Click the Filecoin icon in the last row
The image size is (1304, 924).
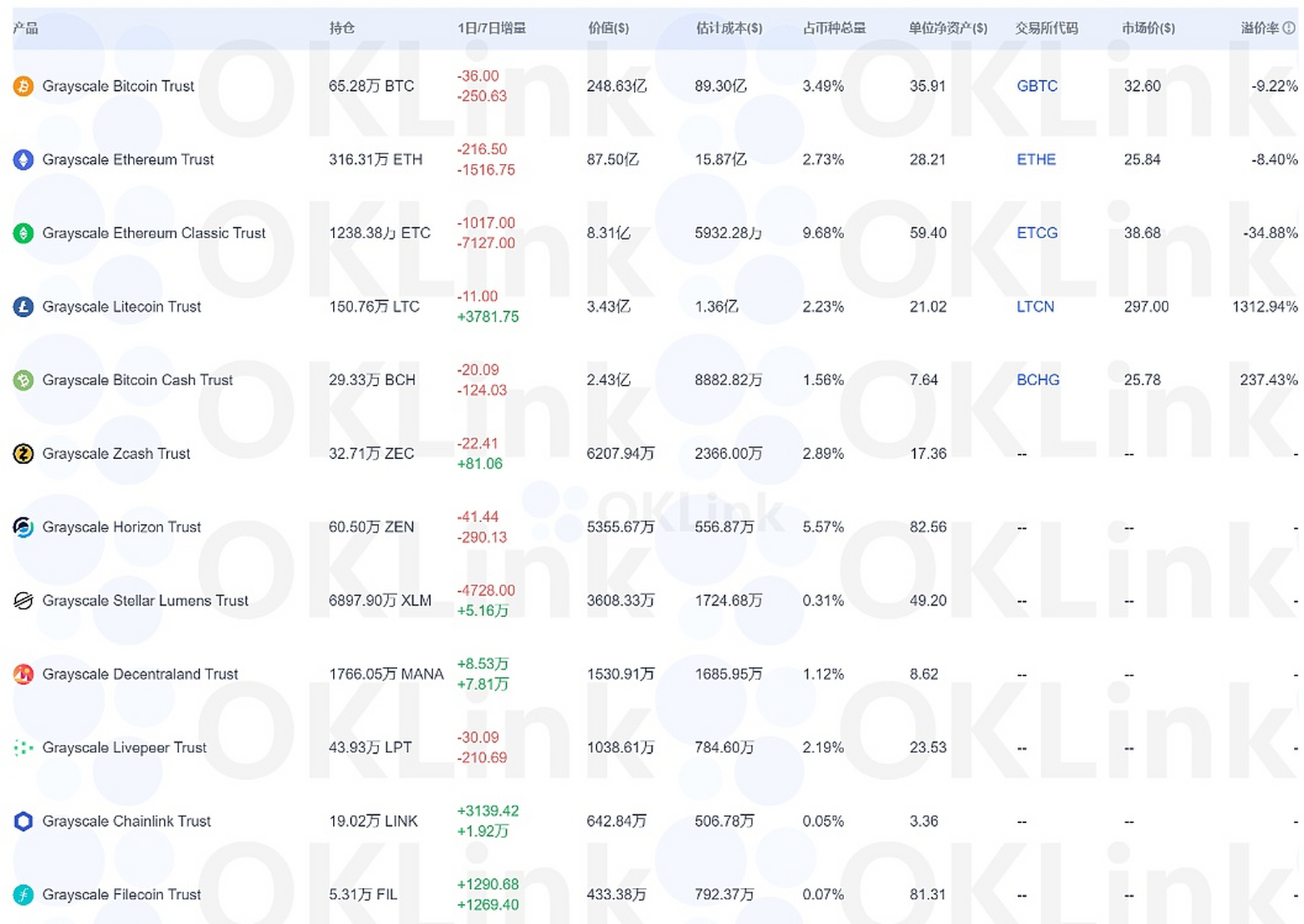tap(23, 895)
